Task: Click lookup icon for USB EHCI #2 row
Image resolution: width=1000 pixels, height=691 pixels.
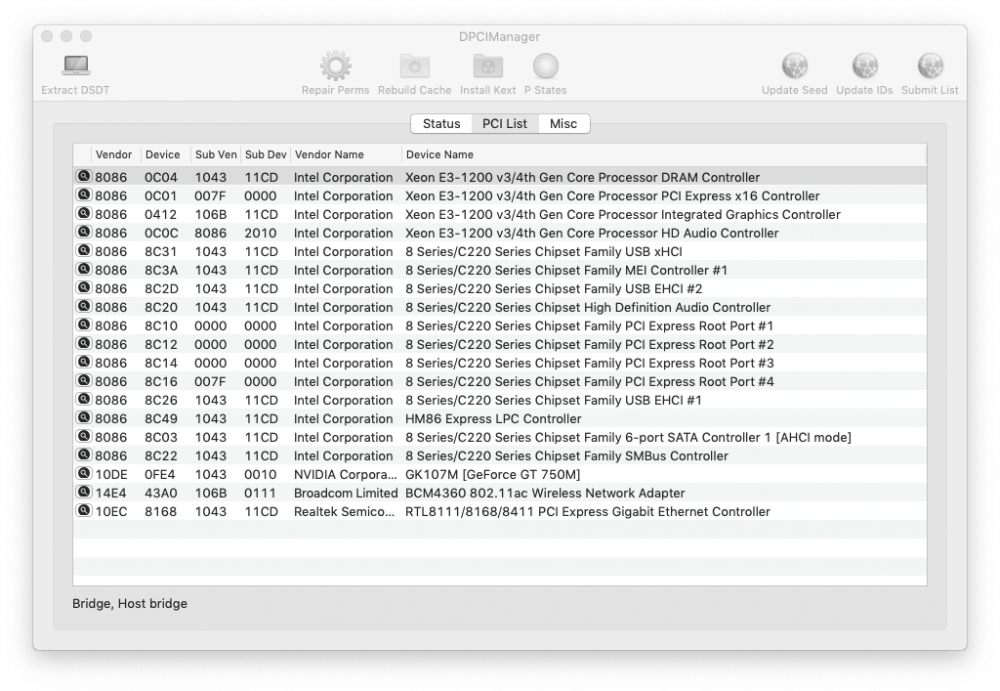Action: click(x=84, y=287)
